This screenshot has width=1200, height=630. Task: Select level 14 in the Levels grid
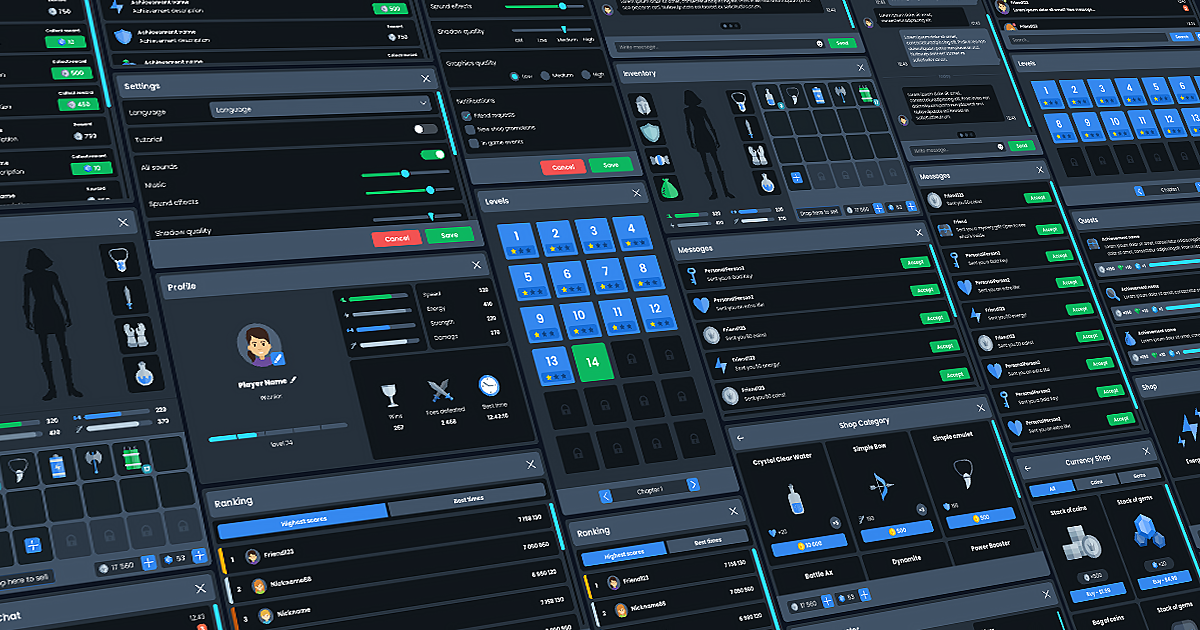point(591,362)
